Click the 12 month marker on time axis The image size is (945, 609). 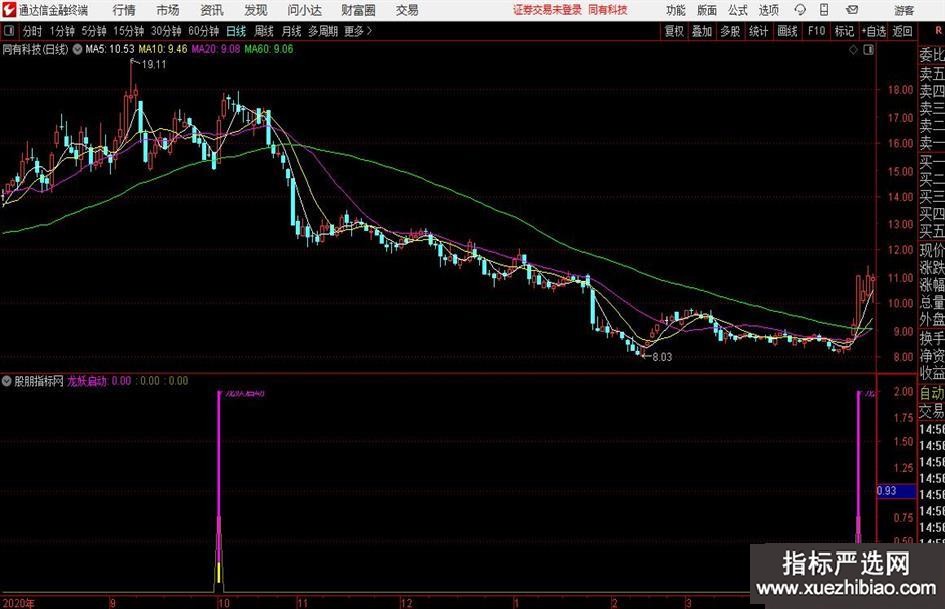[407, 603]
